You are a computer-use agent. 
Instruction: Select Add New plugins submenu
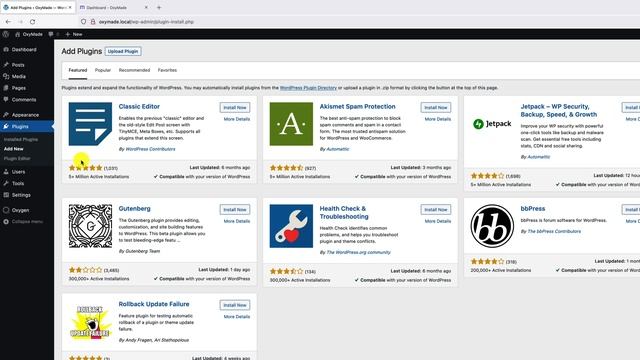coord(13,149)
